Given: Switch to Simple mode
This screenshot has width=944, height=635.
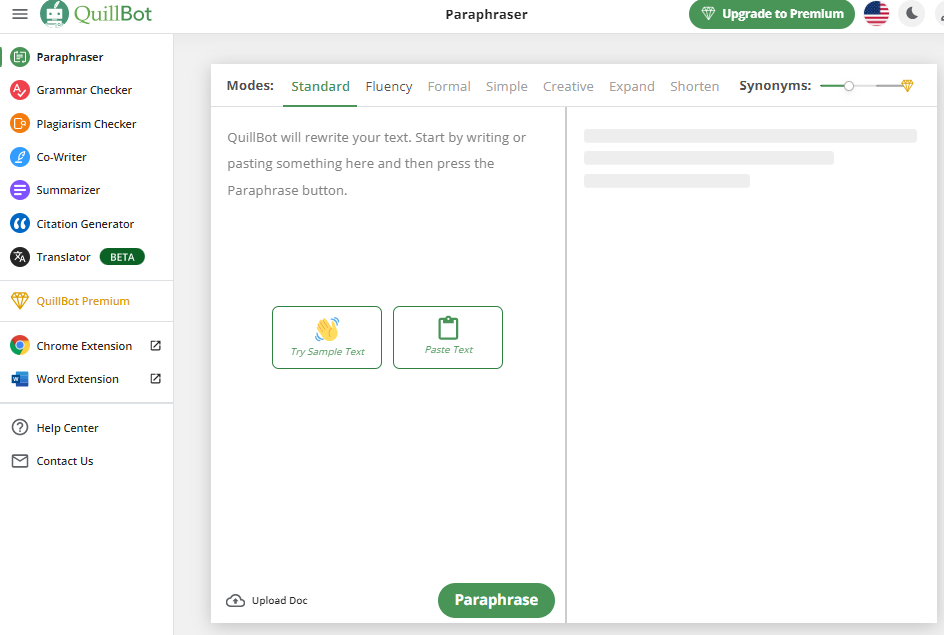Looking at the screenshot, I should tap(507, 87).
